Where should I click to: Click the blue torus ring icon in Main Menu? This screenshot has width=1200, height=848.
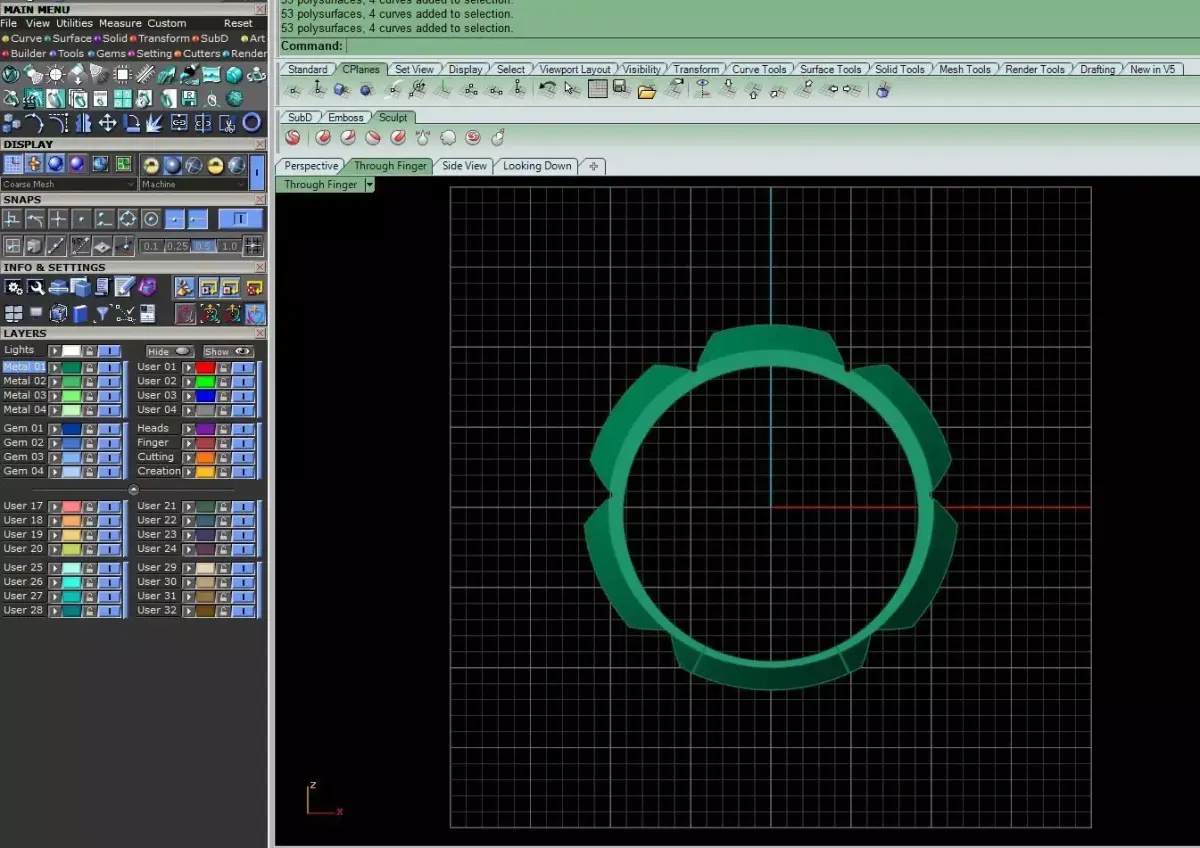tap(251, 122)
